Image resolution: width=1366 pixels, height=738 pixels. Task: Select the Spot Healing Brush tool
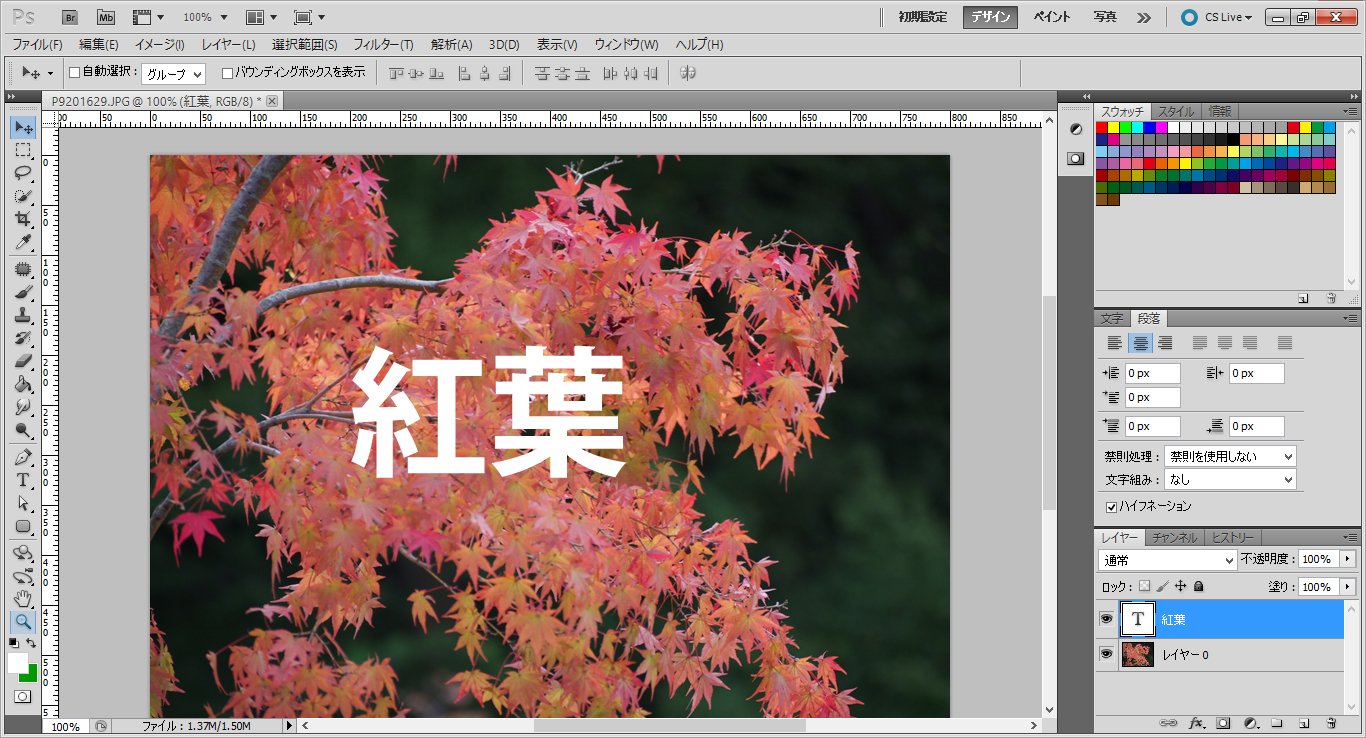[23, 270]
